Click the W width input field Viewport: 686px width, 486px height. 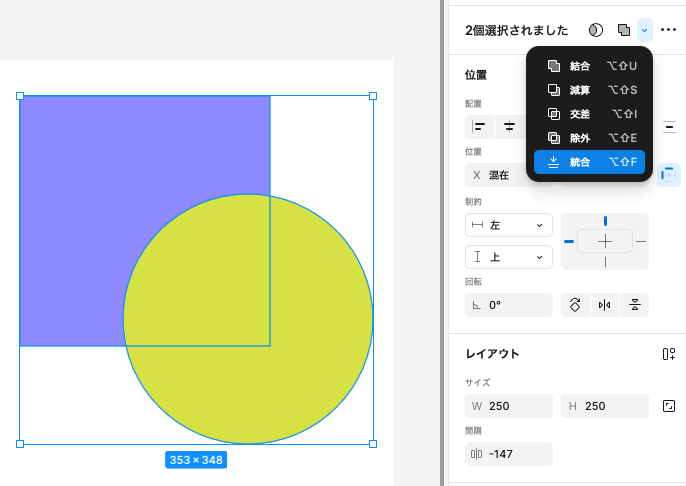coord(509,406)
